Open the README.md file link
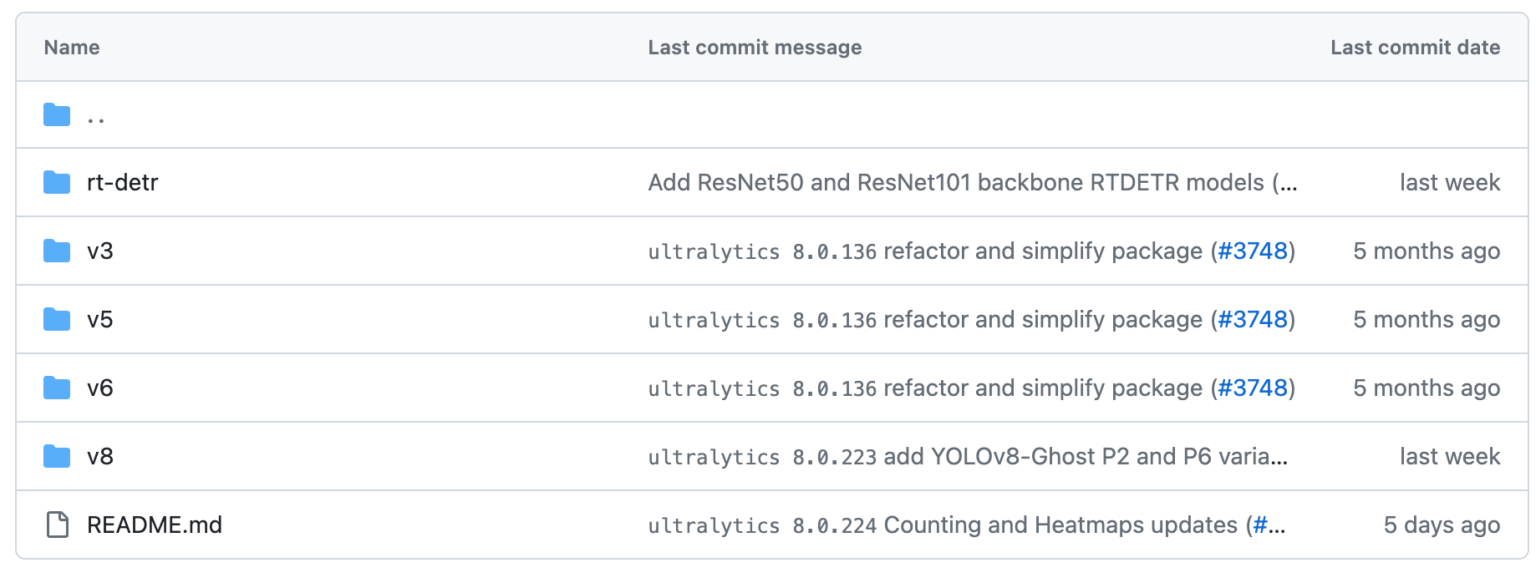 coord(154,525)
